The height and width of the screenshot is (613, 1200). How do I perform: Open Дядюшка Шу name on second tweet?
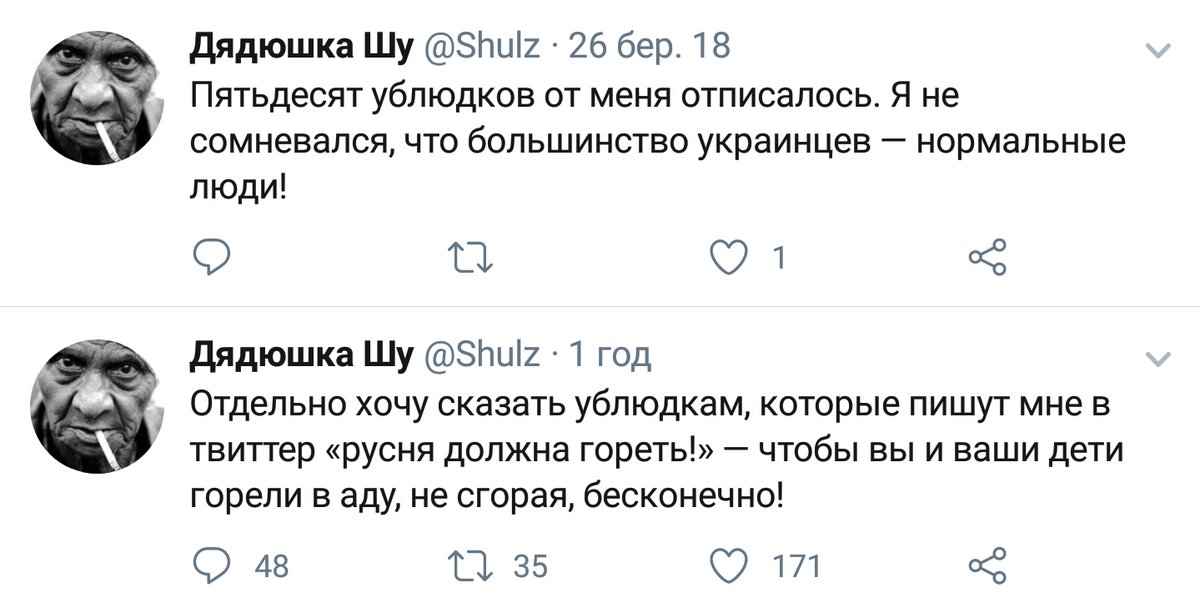tap(301, 354)
